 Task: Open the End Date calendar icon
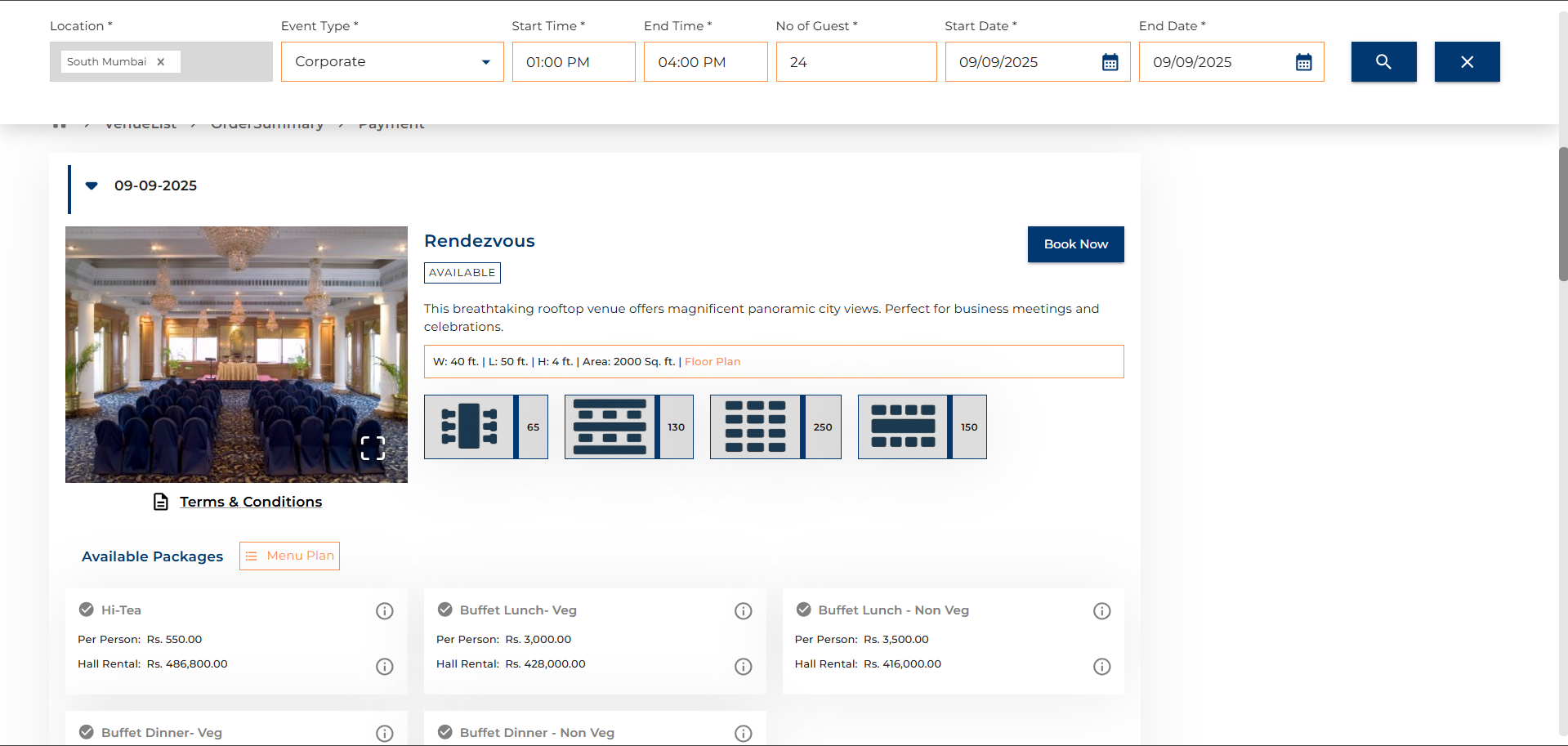pos(1302,61)
